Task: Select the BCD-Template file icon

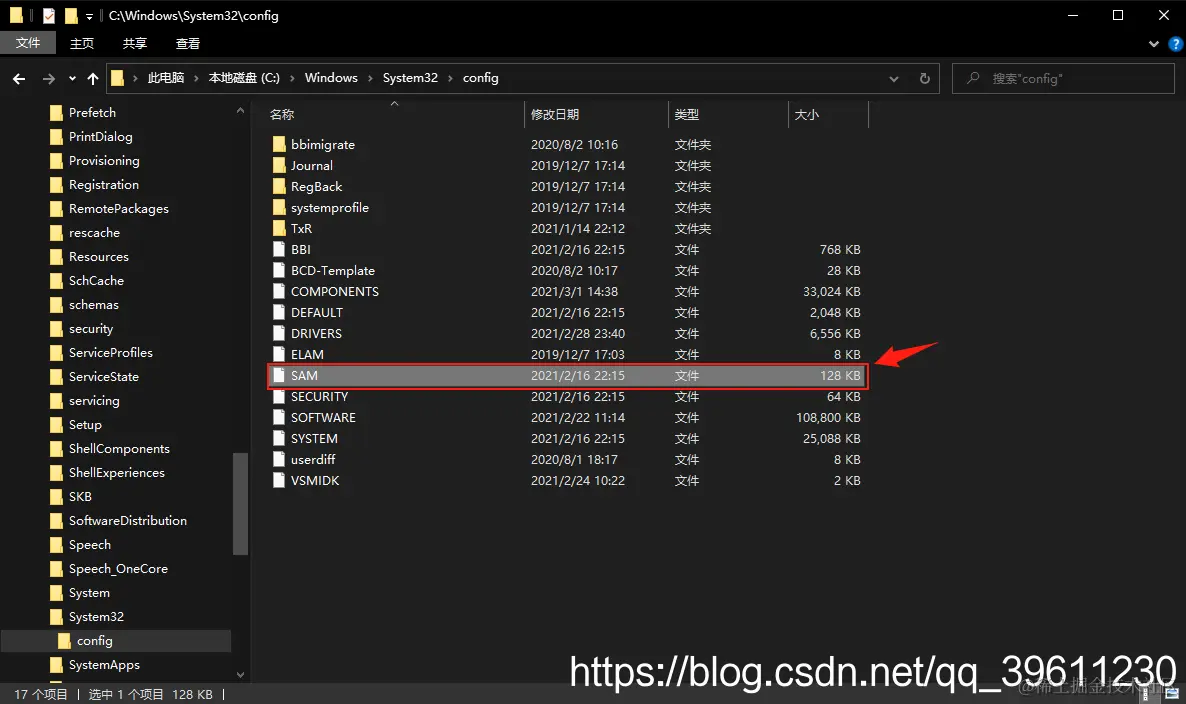Action: 279,271
